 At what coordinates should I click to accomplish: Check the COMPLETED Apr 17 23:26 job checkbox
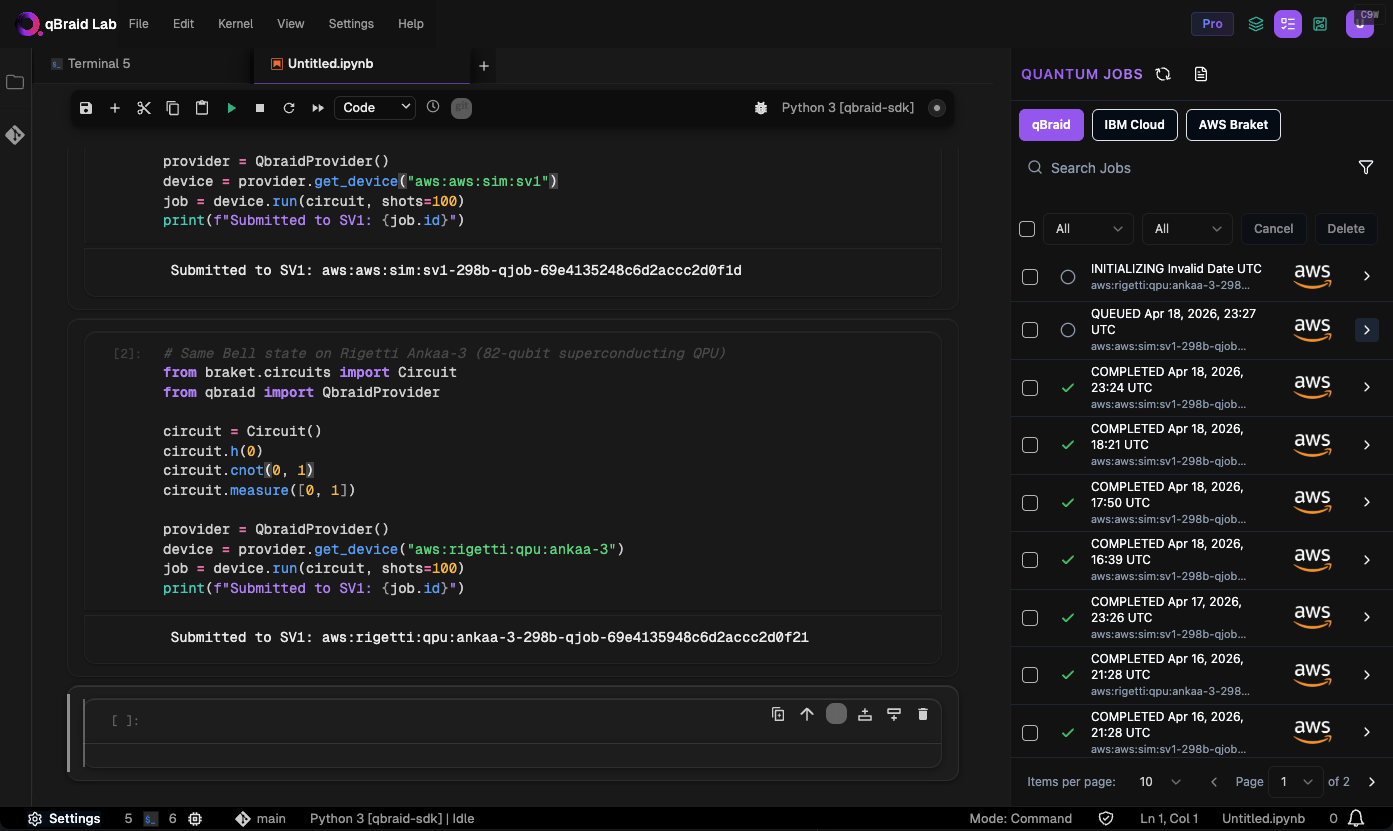[1030, 618]
